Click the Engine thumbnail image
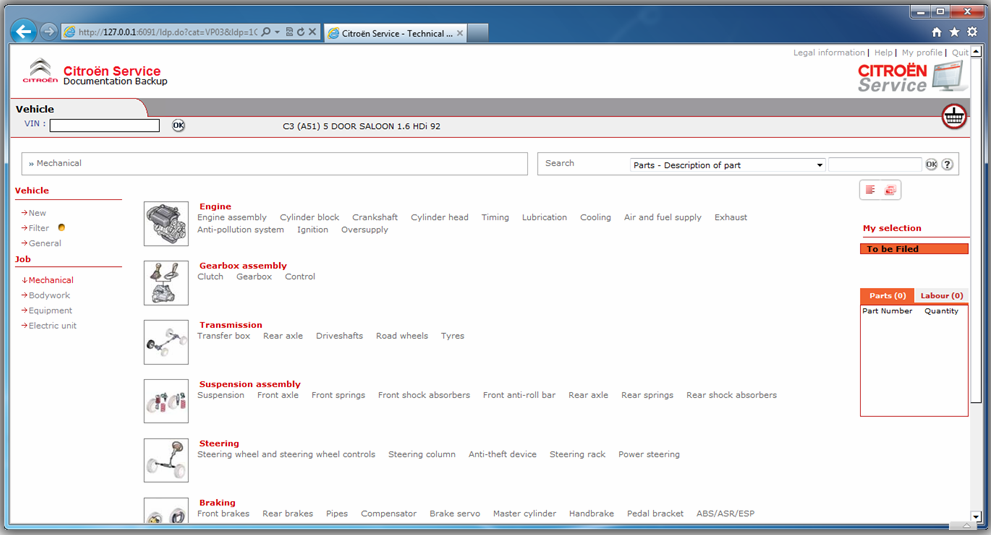The height and width of the screenshot is (535, 991). (x=166, y=223)
